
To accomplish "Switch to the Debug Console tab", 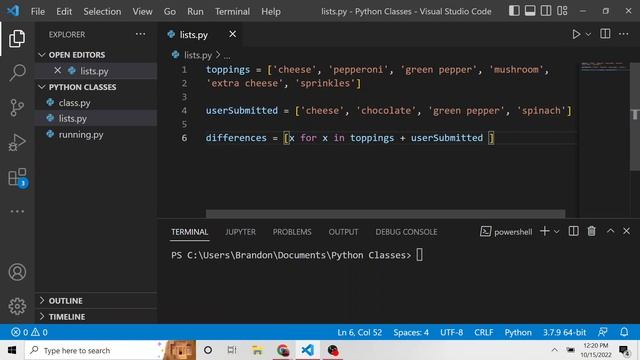I will point(406,232).
